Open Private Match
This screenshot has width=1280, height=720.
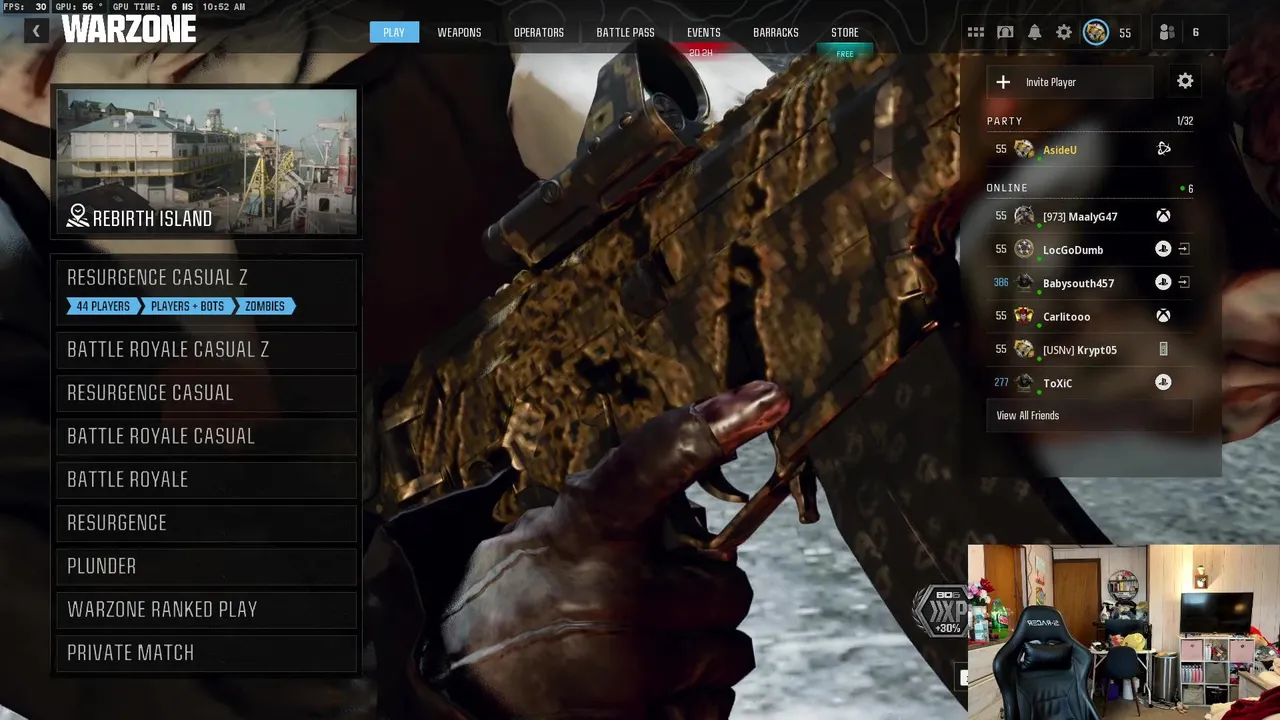pyautogui.click(x=206, y=653)
